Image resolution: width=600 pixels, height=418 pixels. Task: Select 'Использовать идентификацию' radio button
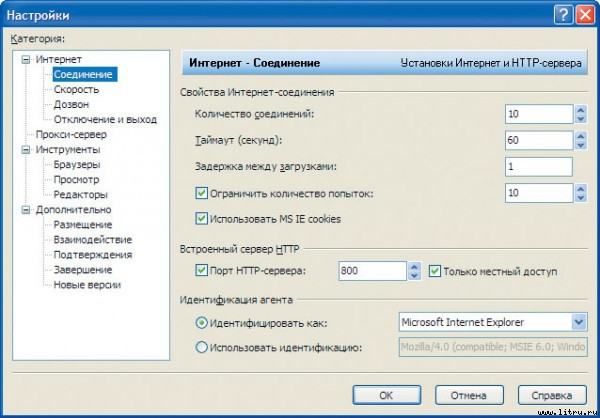coord(201,348)
